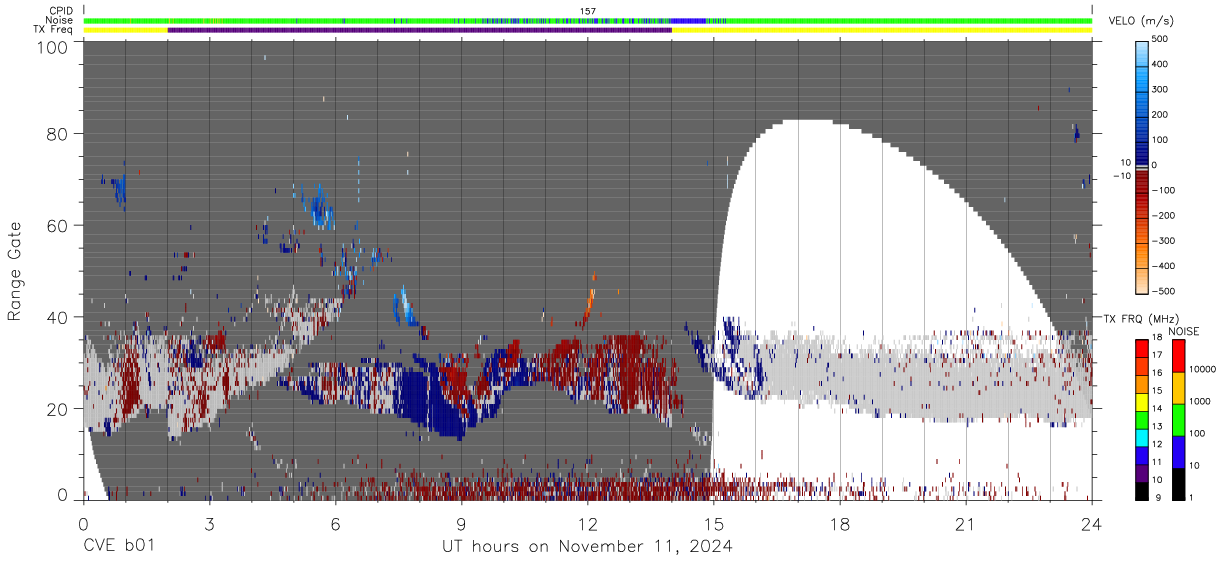Screen dimensions: 1228x567
Task: Click orange swatch of NOISE color bar
Action: click(x=1179, y=387)
